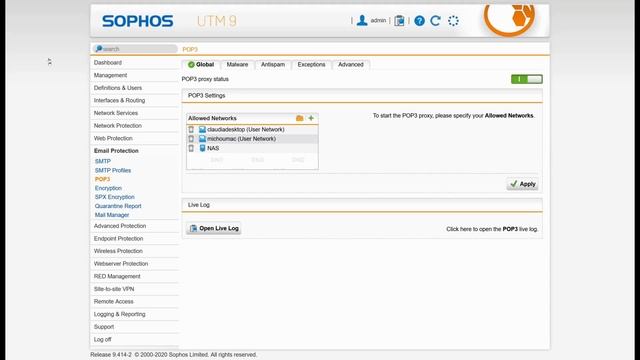Reload the page with the refresh icon
Viewport: 640px width, 360px height.
pyautogui.click(x=436, y=20)
